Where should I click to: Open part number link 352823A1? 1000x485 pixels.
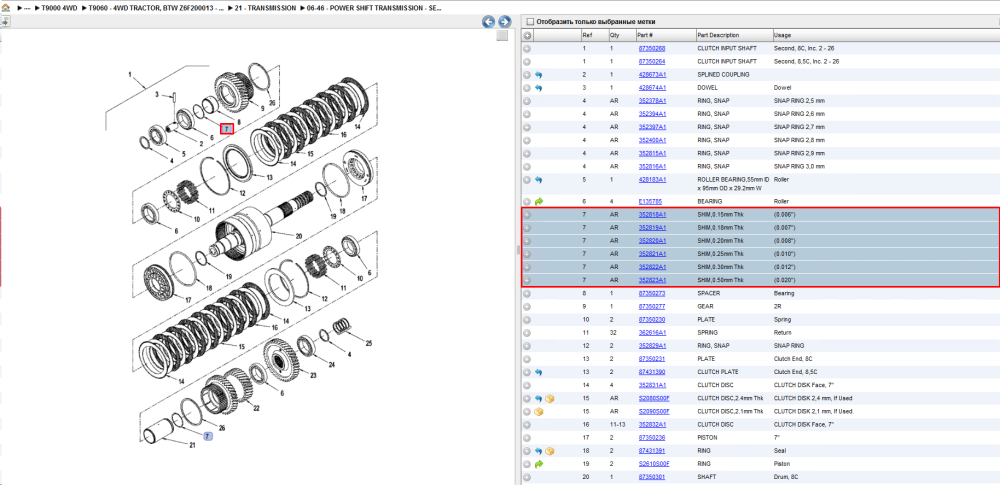point(652,280)
